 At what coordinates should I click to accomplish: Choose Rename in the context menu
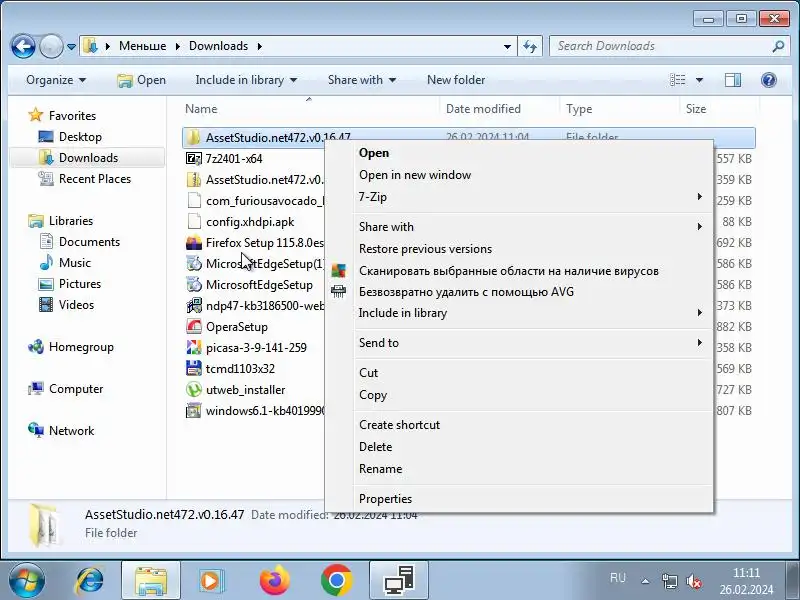(x=519, y=469)
